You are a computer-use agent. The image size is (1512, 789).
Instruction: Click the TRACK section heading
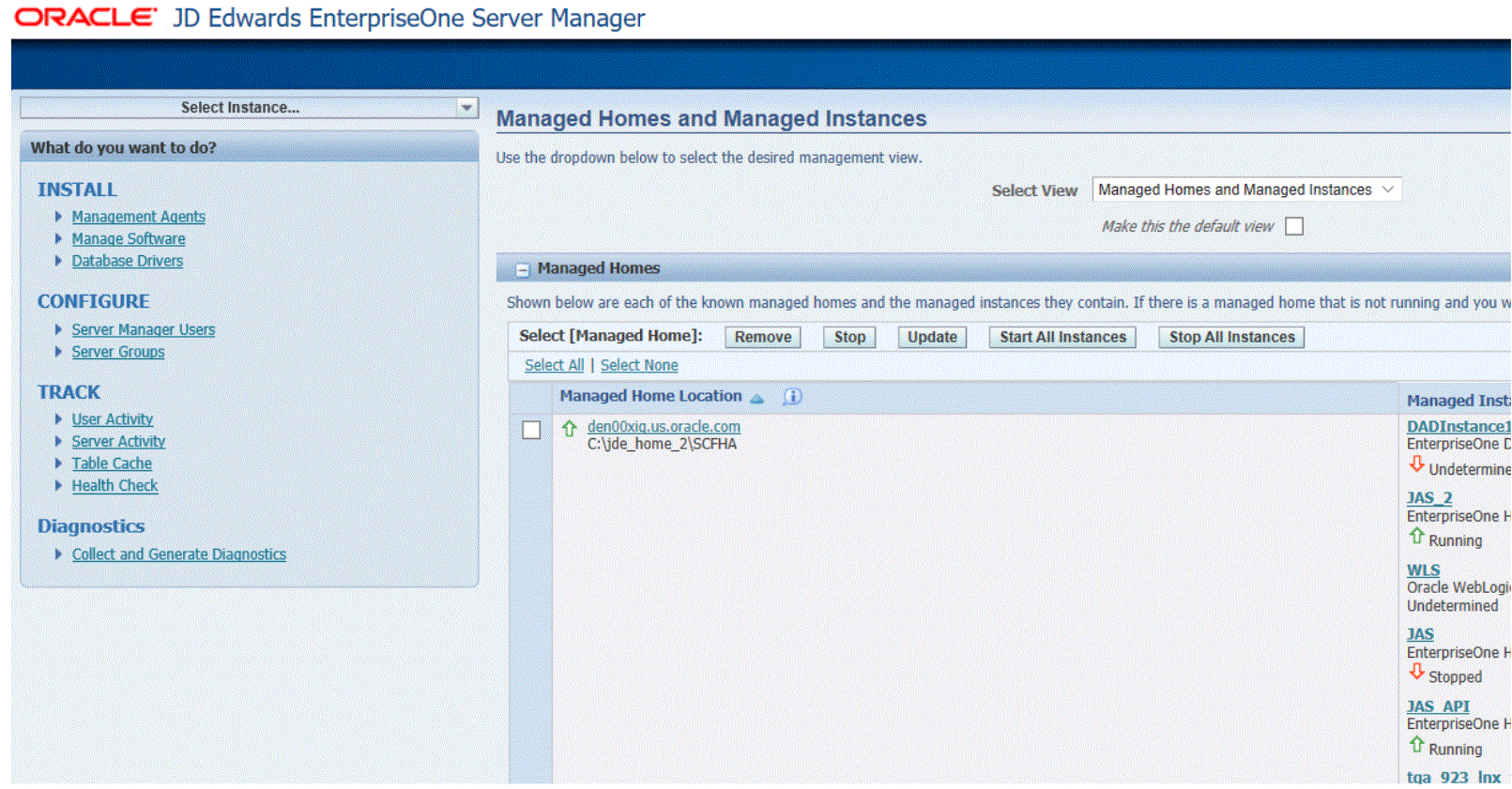click(x=69, y=392)
